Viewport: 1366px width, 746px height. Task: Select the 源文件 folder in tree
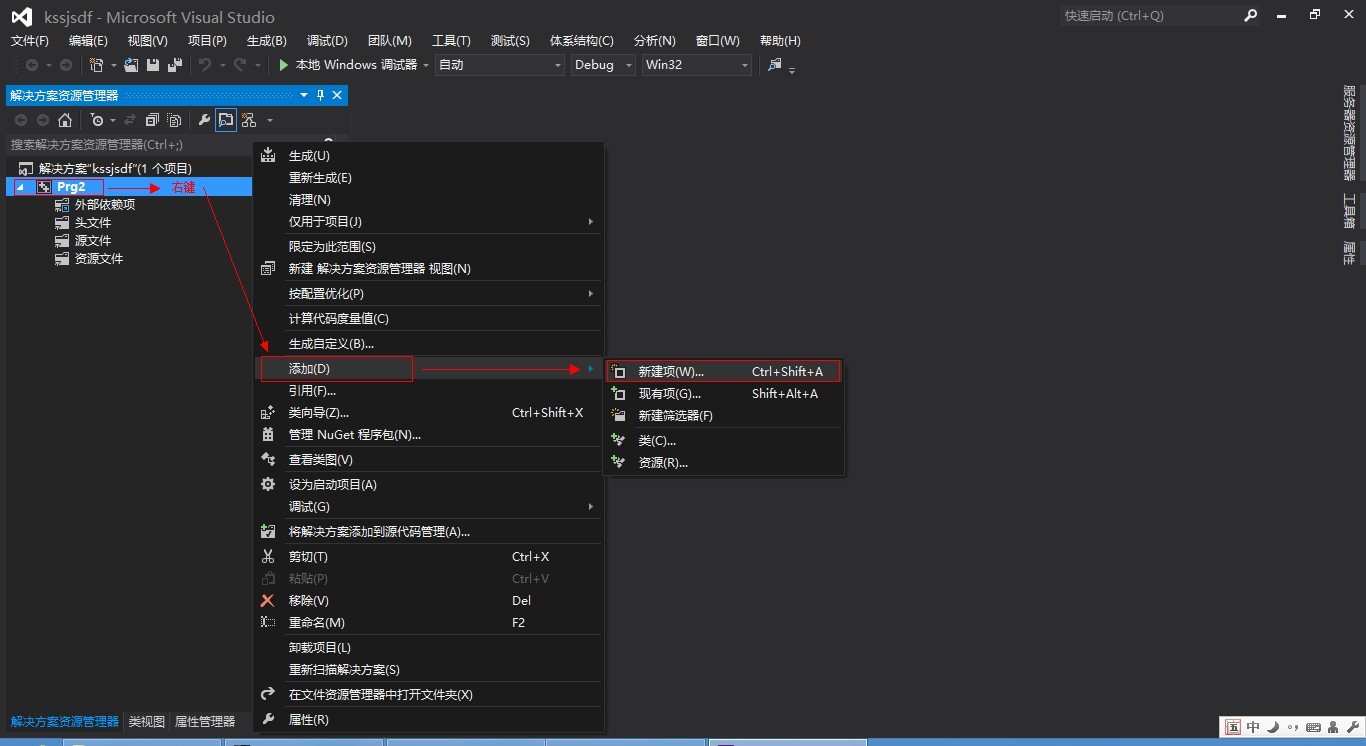pos(93,241)
